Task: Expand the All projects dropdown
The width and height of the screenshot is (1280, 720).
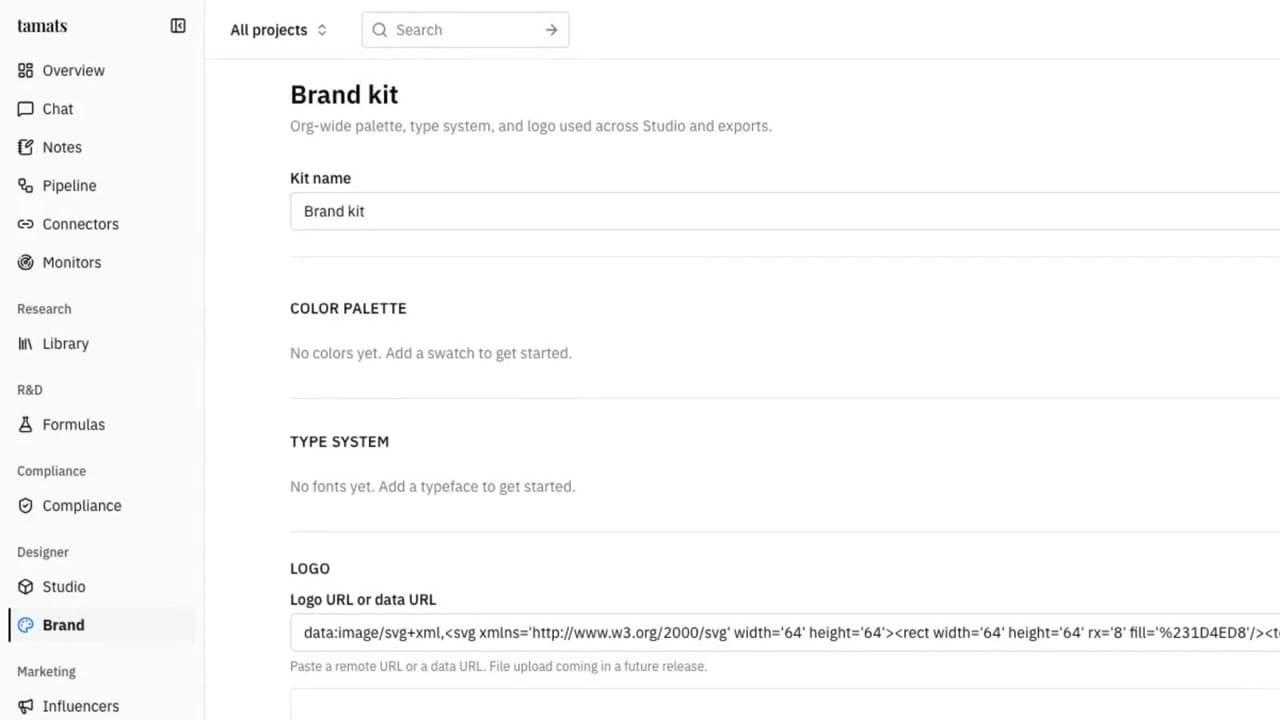Action: coord(279,30)
